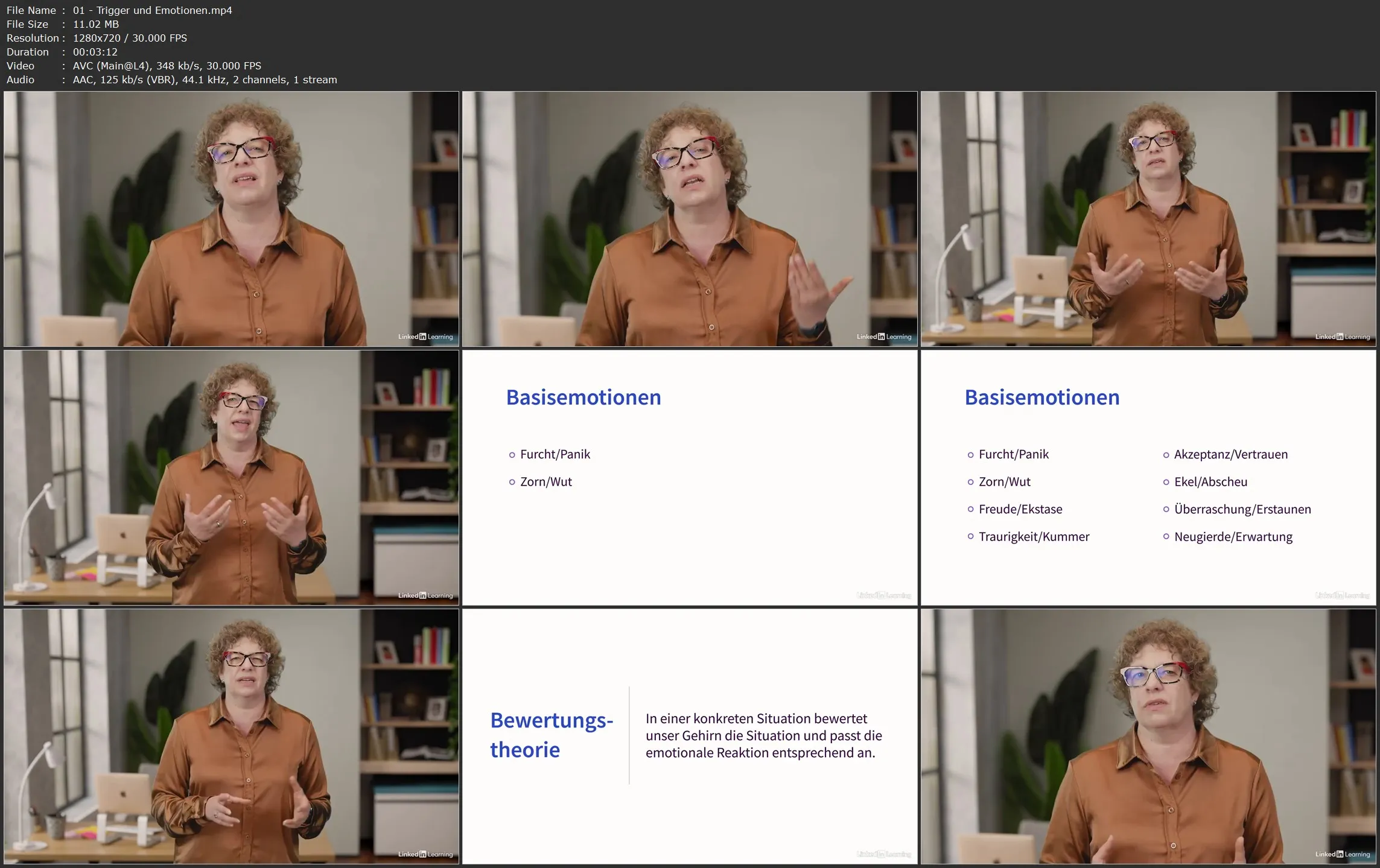Select the third frame showing desk lamp
Image resolution: width=1380 pixels, height=868 pixels.
point(1148,218)
